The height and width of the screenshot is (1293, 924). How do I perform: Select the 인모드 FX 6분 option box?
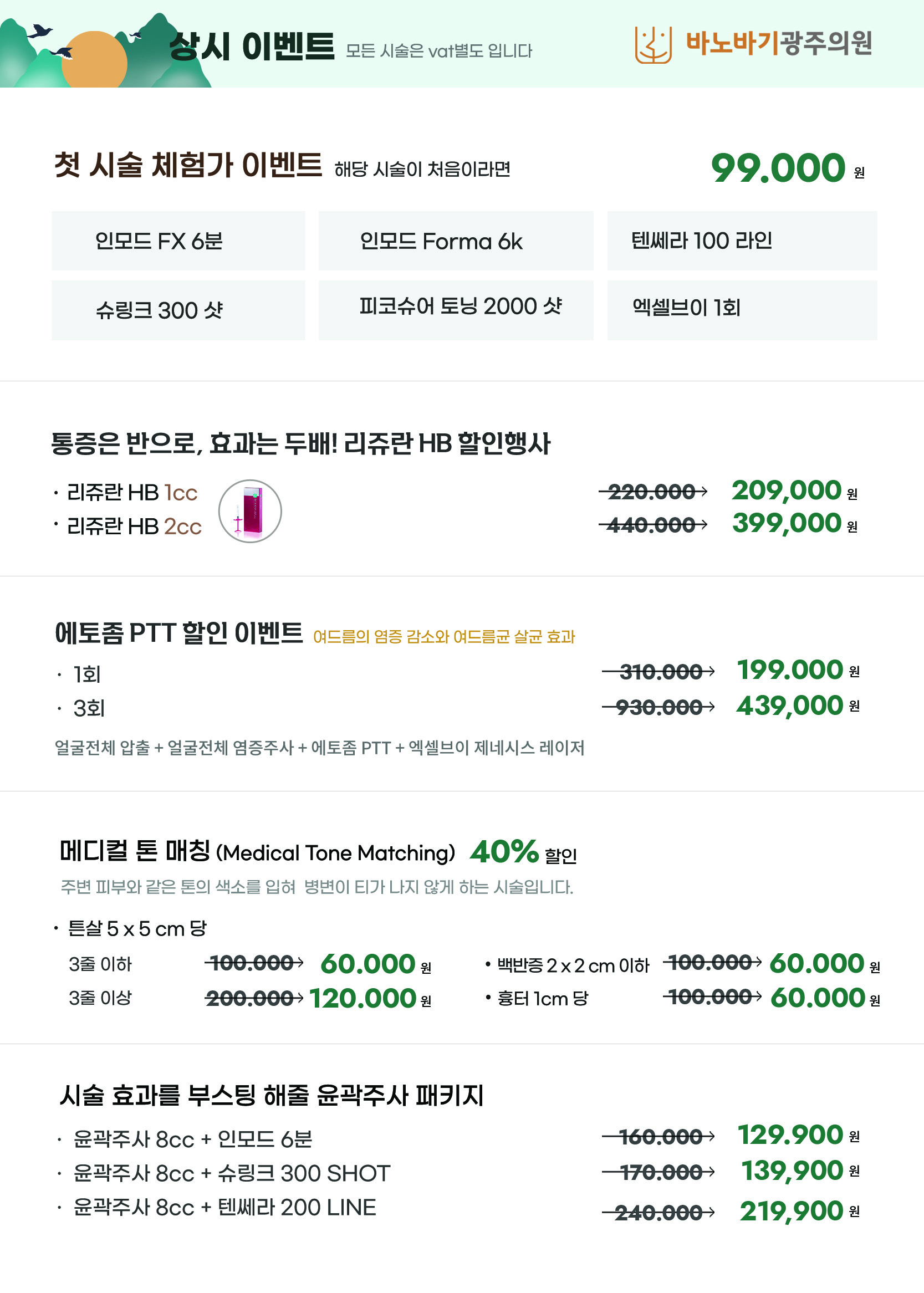tap(178, 241)
